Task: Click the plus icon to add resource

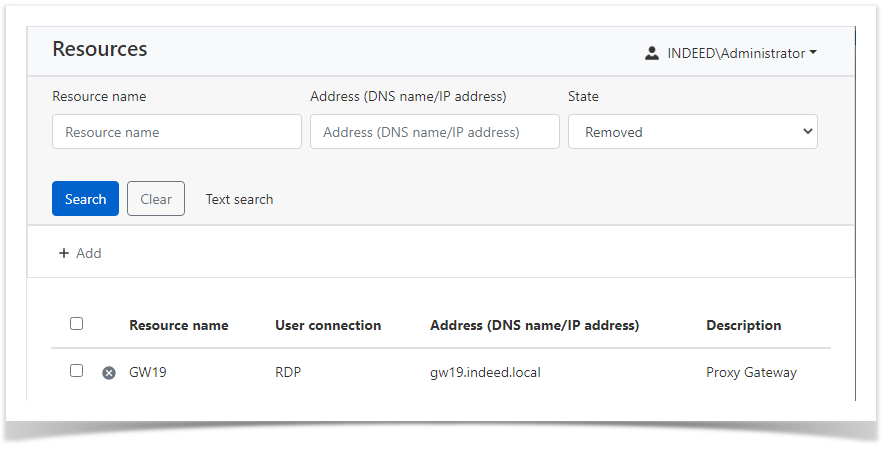Action: tap(64, 253)
